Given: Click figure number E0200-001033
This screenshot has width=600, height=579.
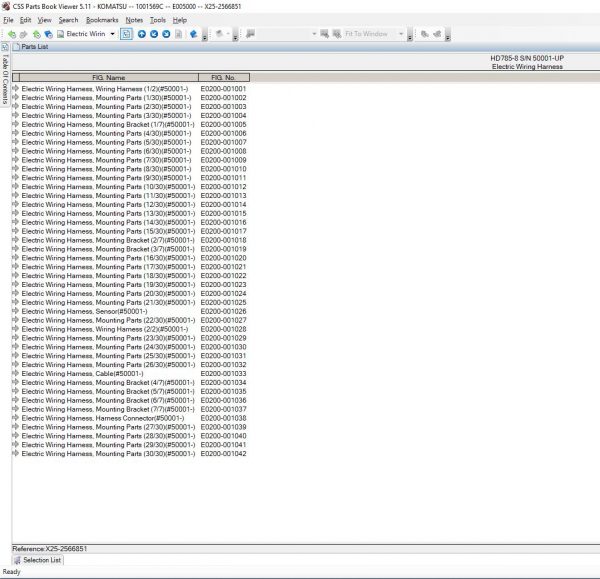Looking at the screenshot, I should pyautogui.click(x=223, y=373).
